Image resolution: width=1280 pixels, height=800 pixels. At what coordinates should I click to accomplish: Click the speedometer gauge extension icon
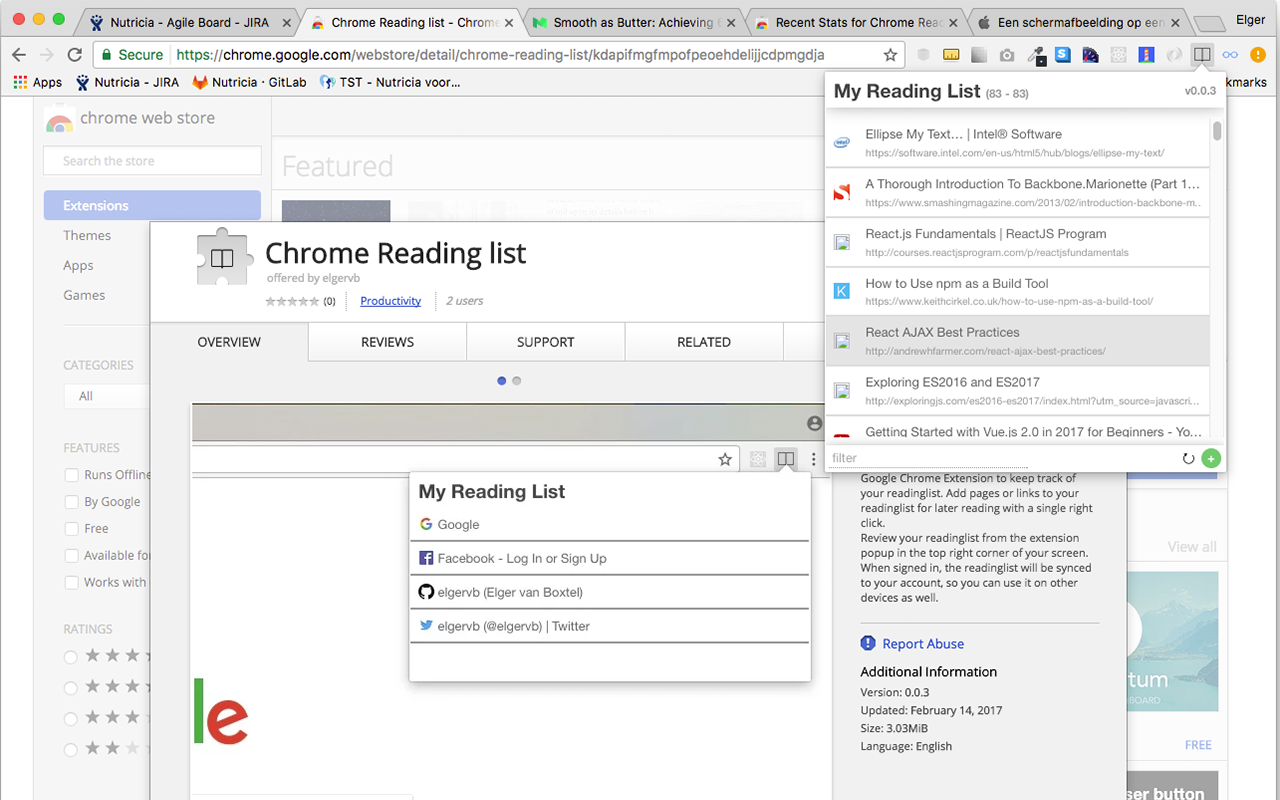tap(1090, 55)
